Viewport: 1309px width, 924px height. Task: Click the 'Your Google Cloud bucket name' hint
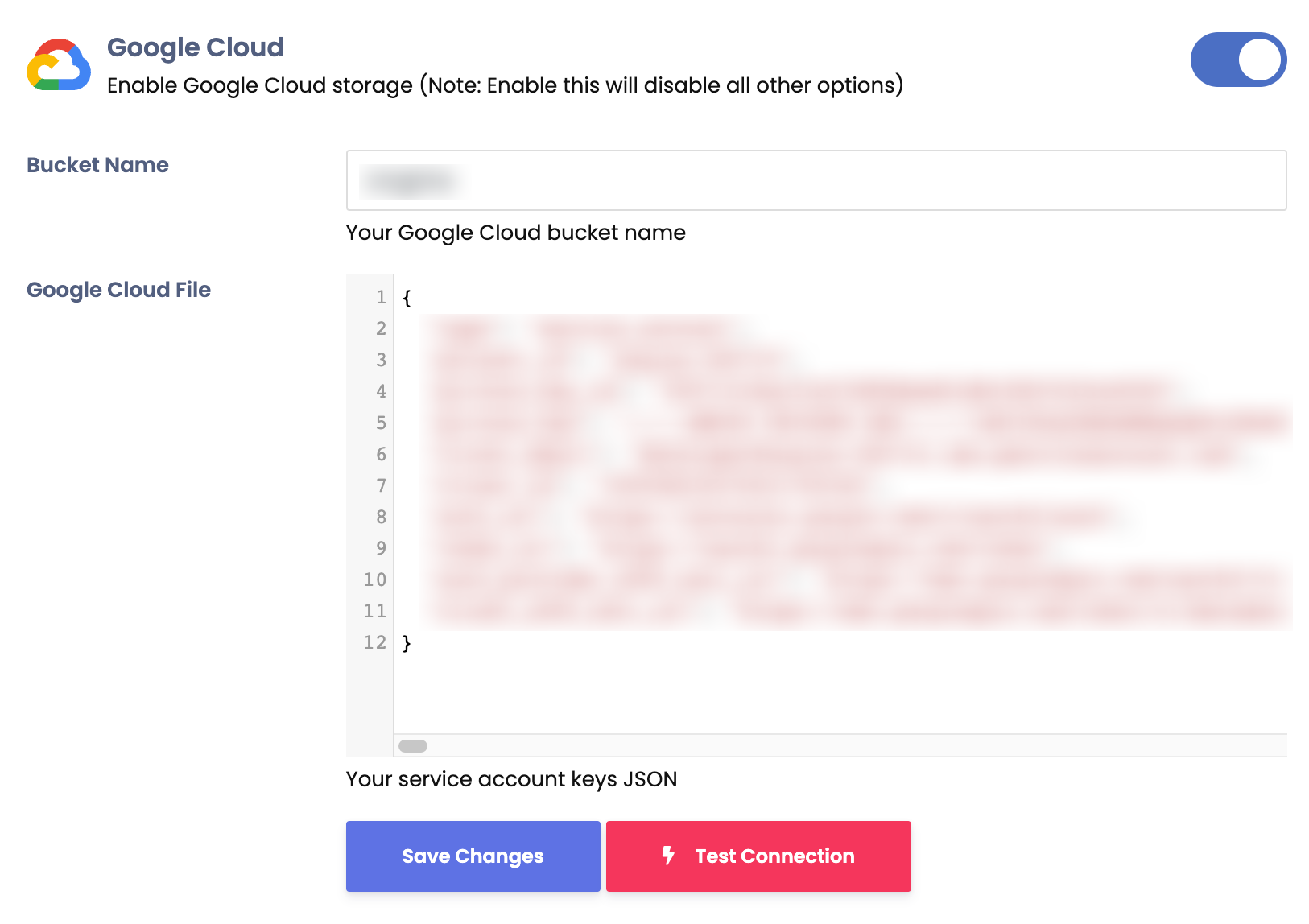tap(515, 233)
